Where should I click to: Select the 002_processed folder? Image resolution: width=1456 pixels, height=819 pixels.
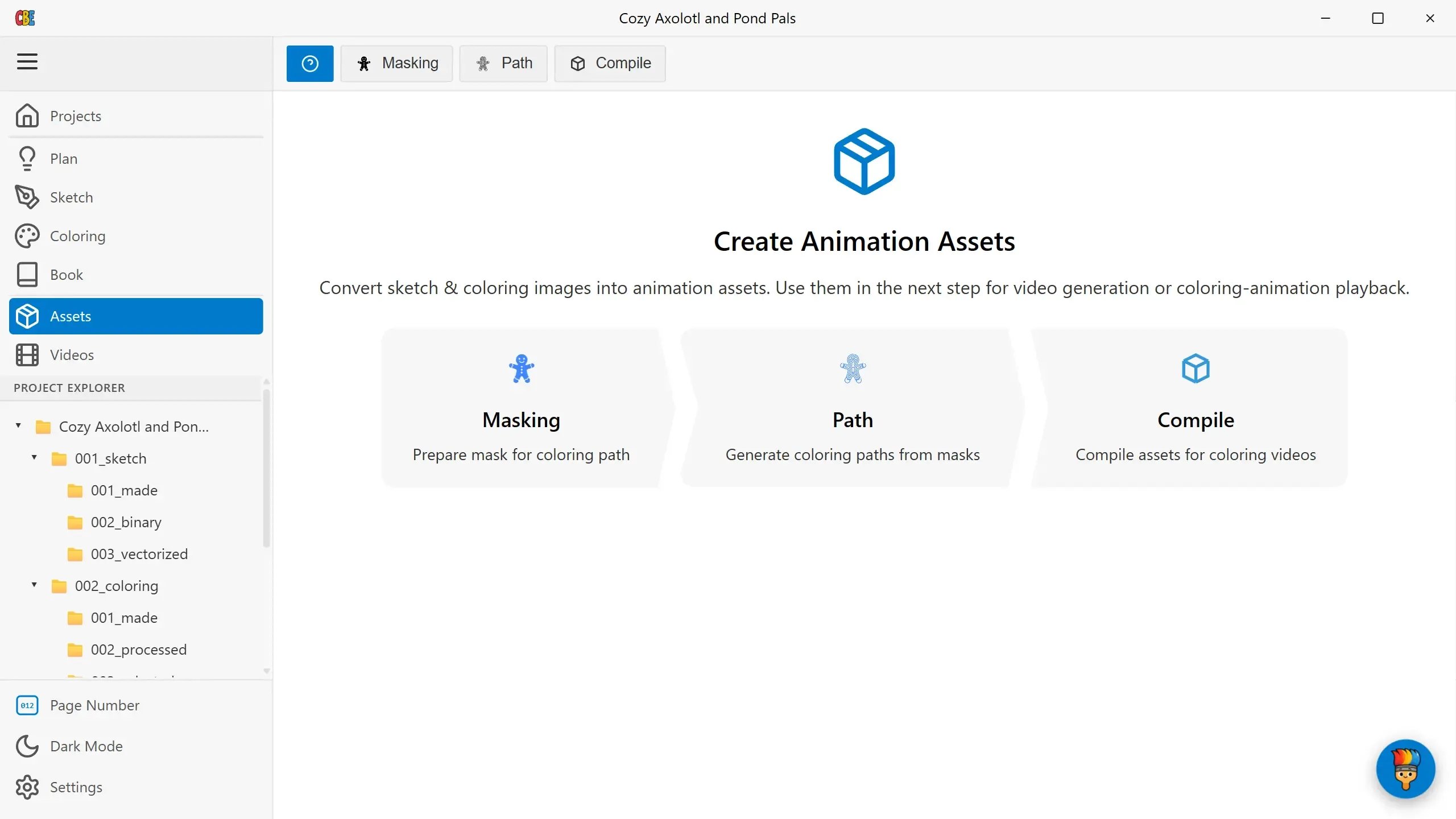pos(139,650)
